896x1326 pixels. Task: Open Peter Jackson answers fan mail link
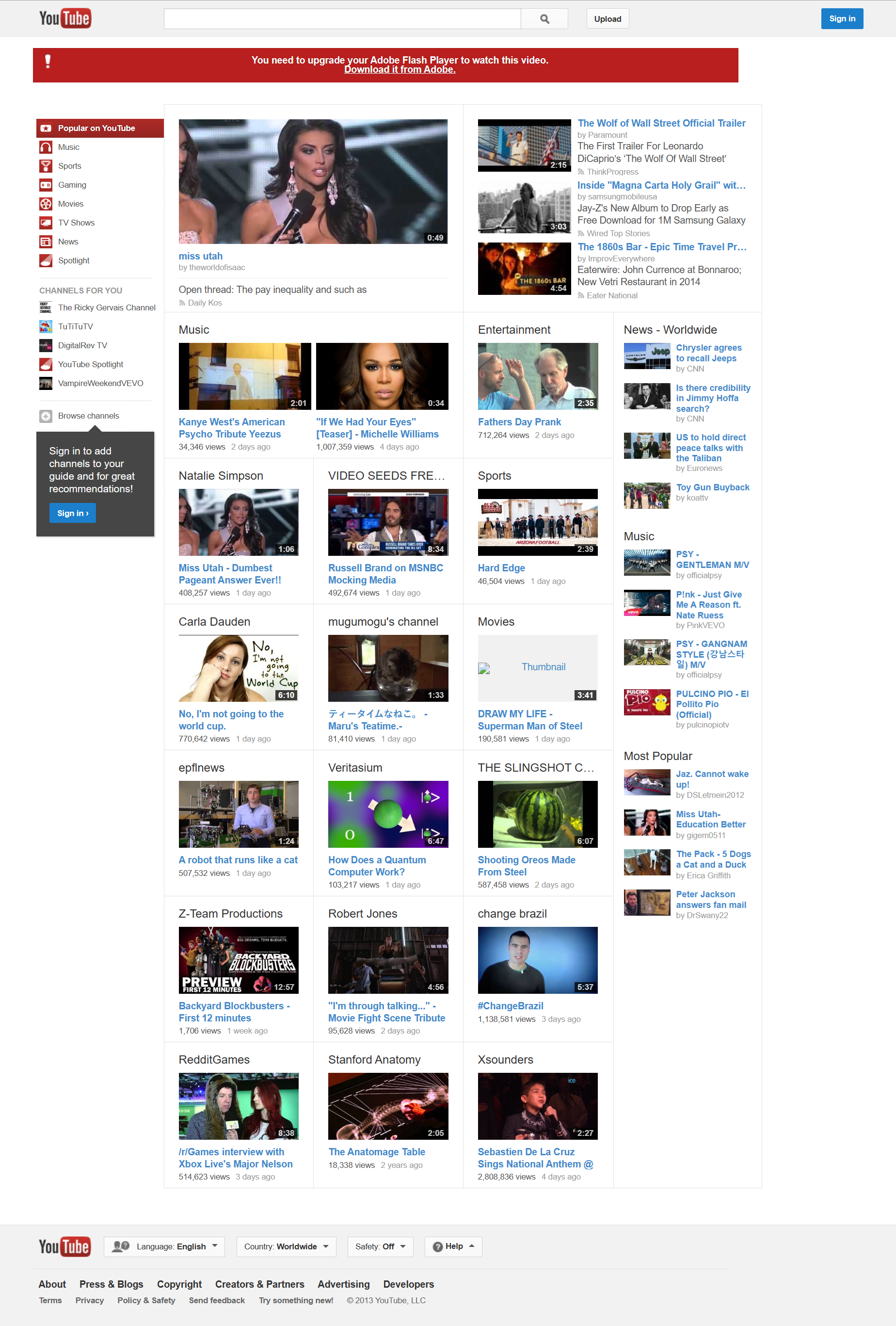(x=711, y=900)
